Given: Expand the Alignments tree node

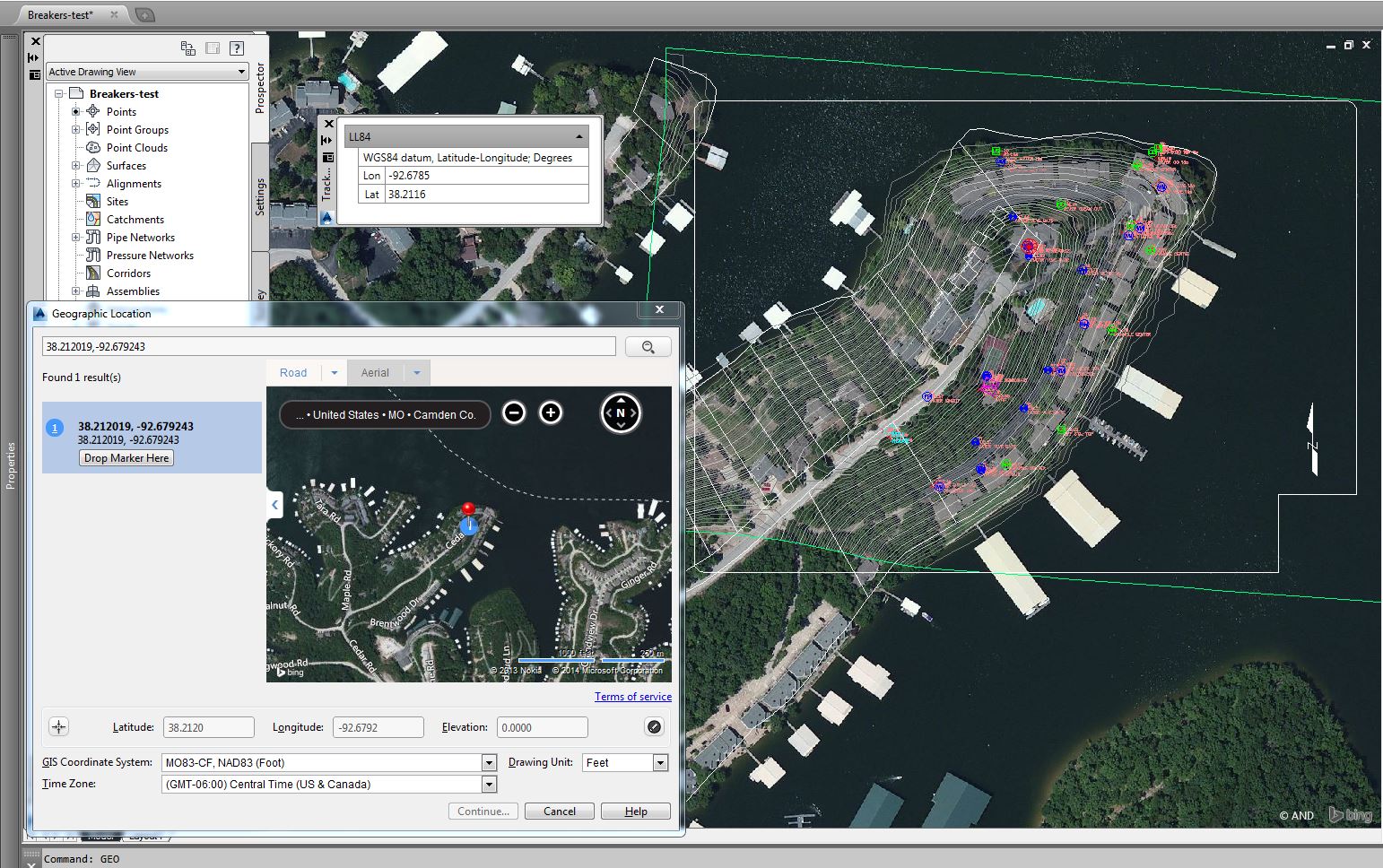Looking at the screenshot, I should point(76,183).
